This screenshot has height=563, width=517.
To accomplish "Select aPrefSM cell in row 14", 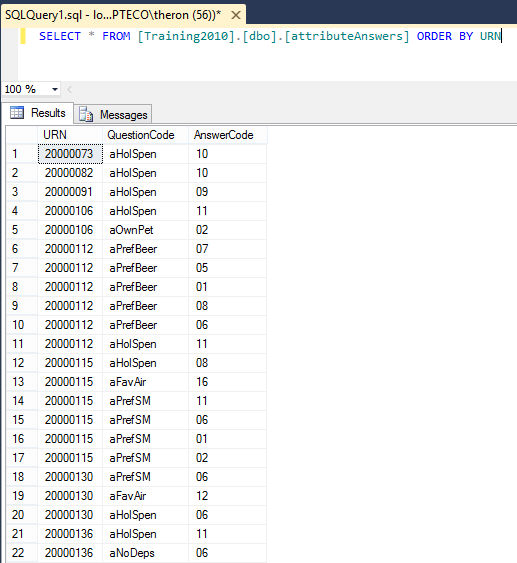I will click(x=145, y=401).
